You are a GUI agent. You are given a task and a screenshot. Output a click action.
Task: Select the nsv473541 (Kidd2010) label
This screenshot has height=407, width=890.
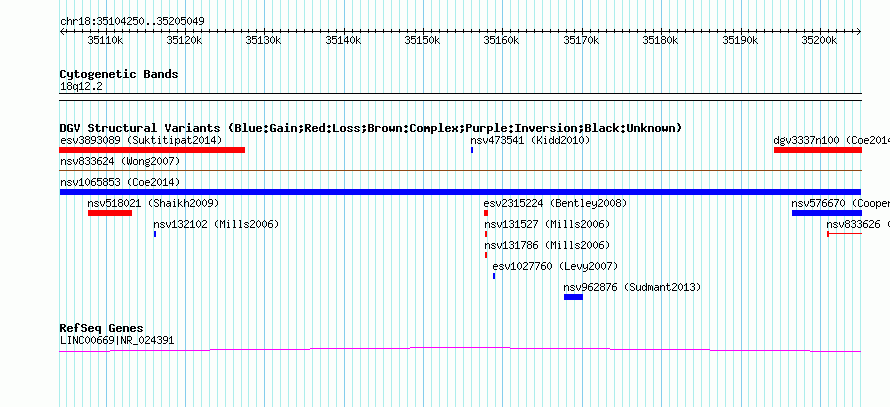[x=530, y=140]
